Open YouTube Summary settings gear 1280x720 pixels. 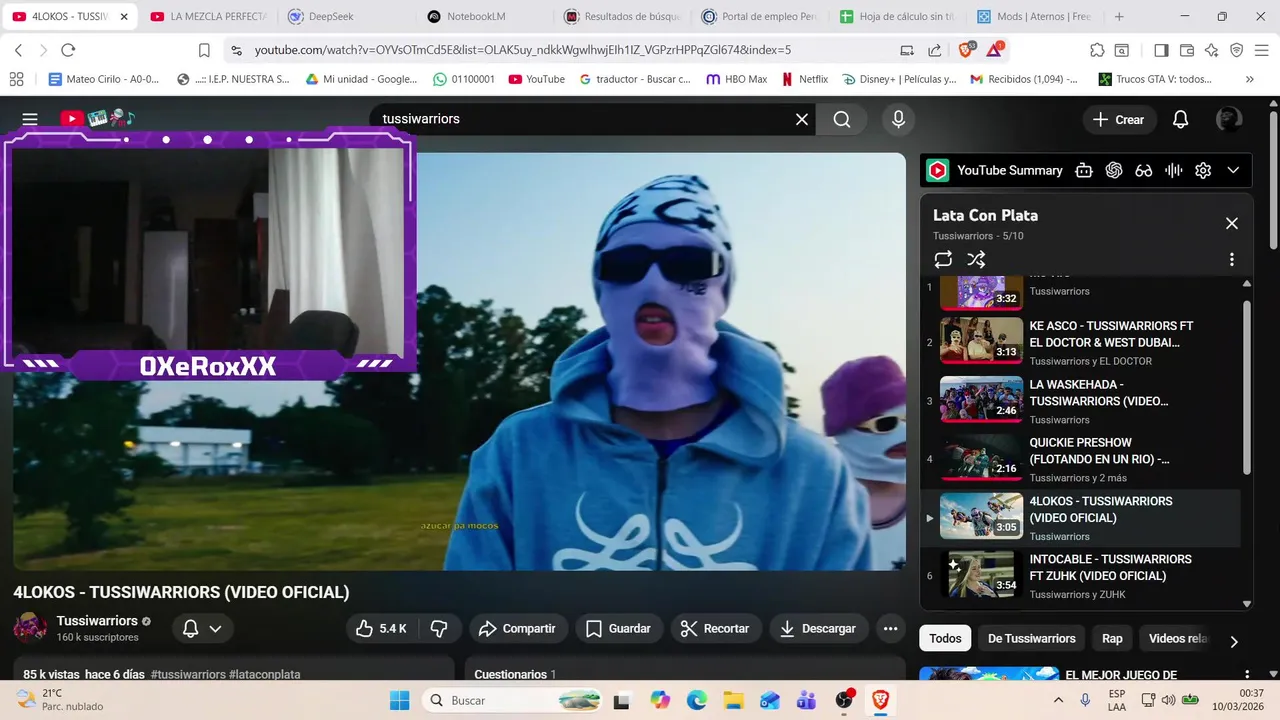pyautogui.click(x=1203, y=170)
